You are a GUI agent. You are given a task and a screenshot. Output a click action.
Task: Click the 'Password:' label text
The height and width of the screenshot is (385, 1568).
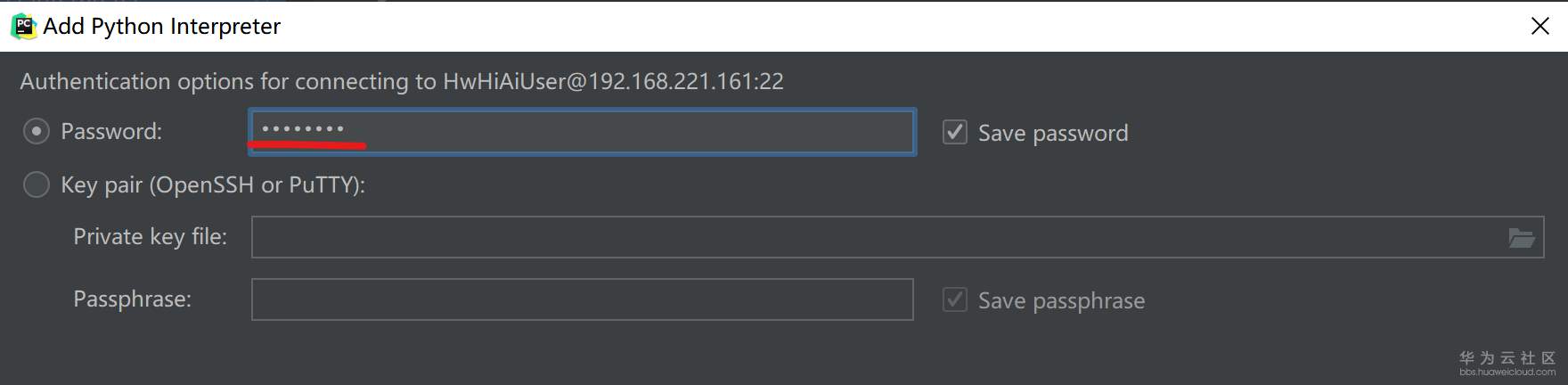pos(111,132)
